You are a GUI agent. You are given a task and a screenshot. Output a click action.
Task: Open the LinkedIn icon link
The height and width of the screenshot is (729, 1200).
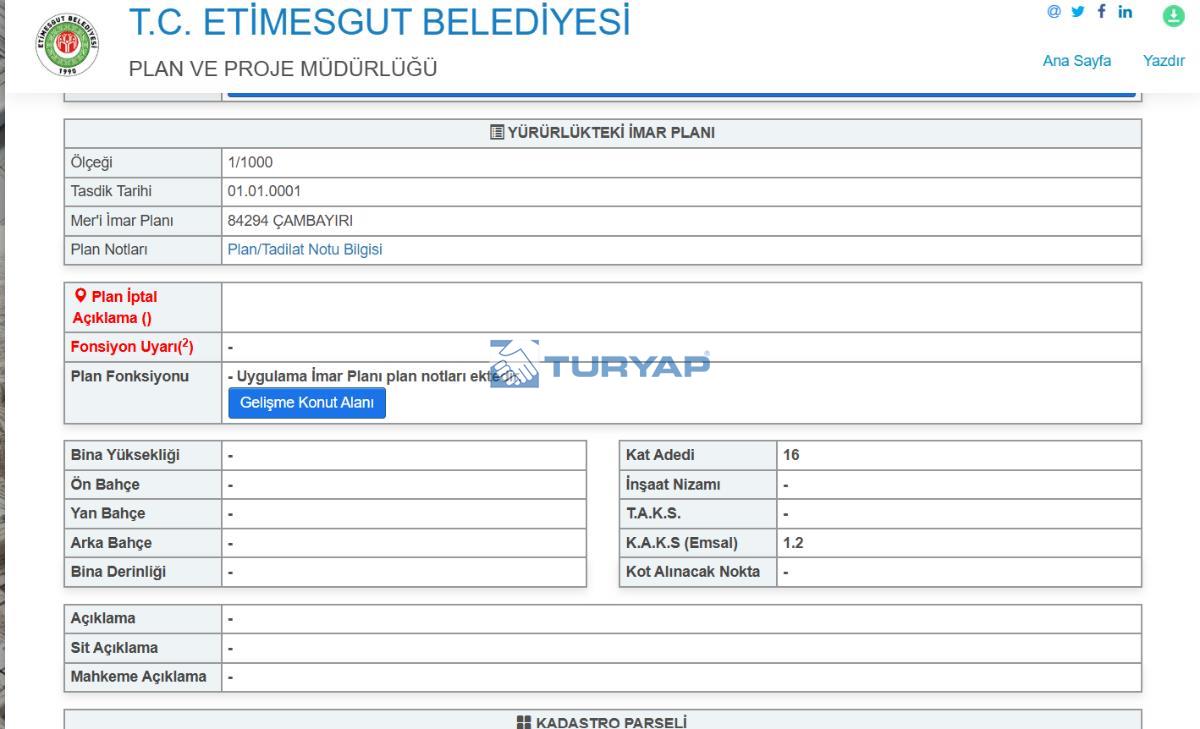coord(1125,12)
